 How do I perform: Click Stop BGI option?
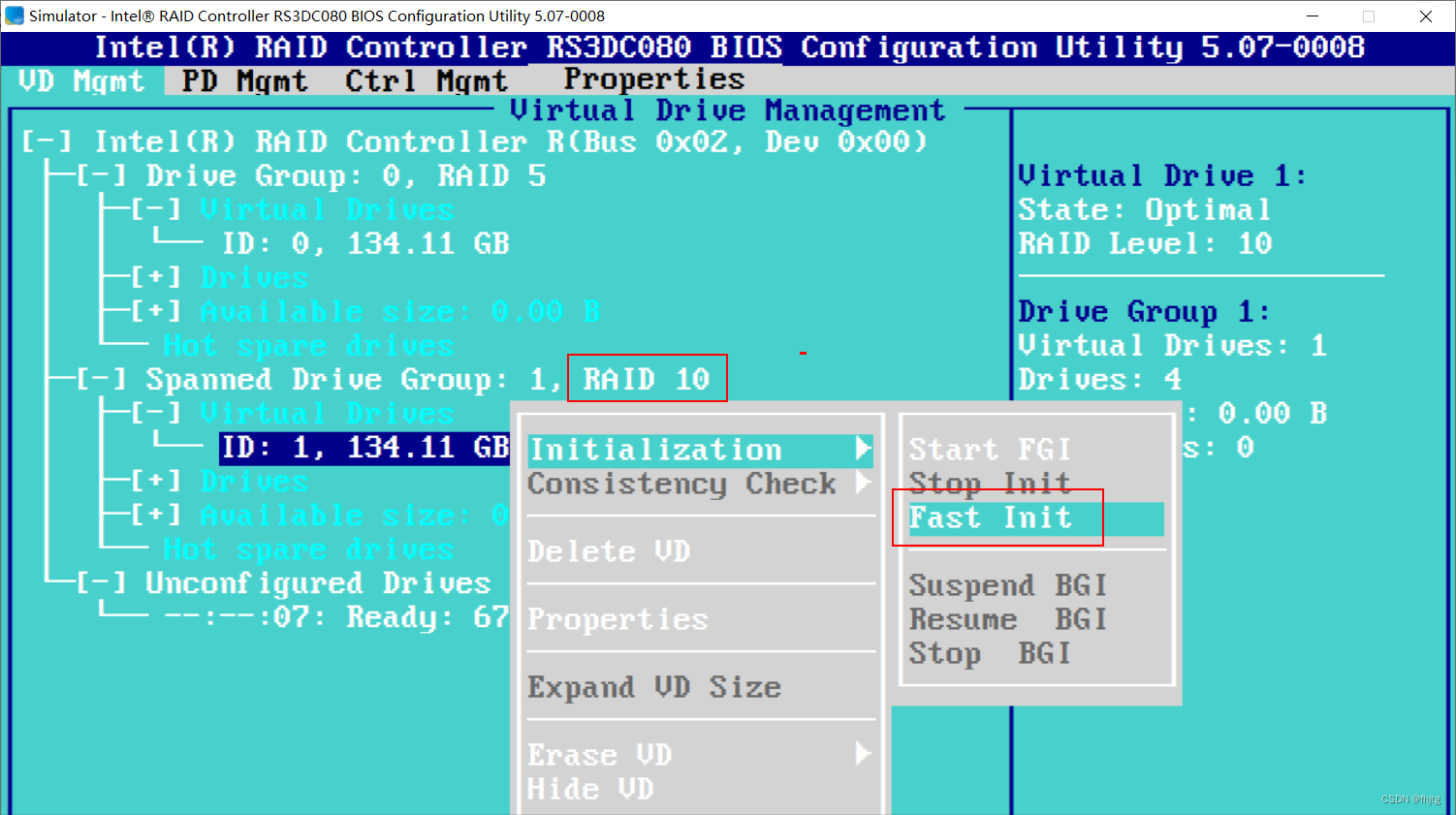(x=990, y=653)
